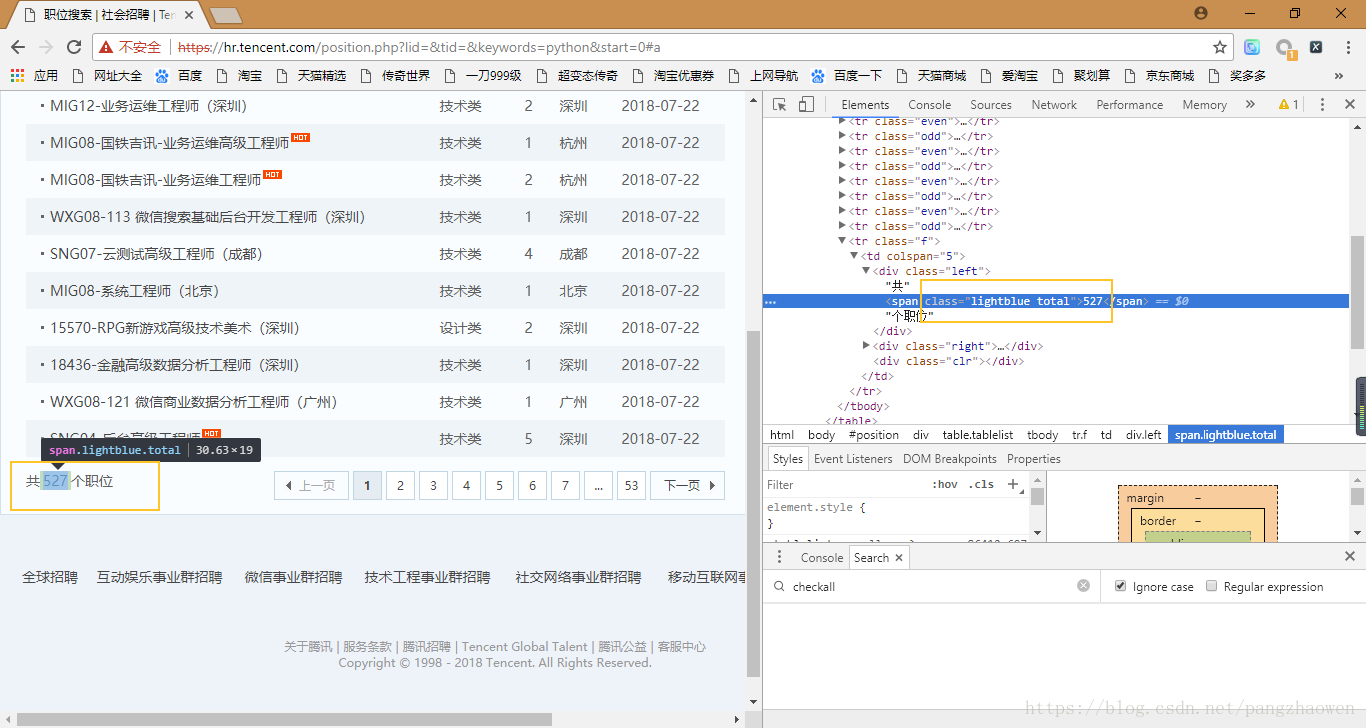This screenshot has width=1366, height=728.
Task: Go to the 下一页 next page
Action: 688,486
